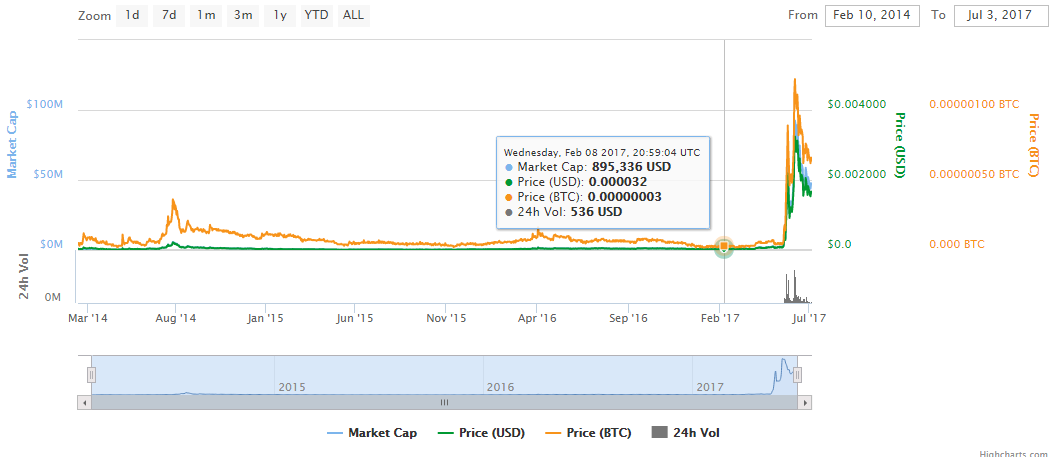Edit the From date field
The width and height of the screenshot is (1055, 457).
872,15
